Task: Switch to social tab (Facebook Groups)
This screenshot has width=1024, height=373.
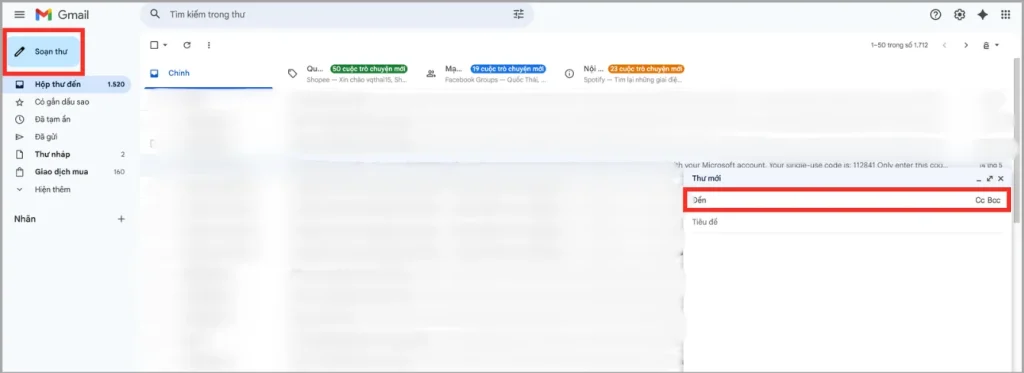Action: [x=486, y=73]
